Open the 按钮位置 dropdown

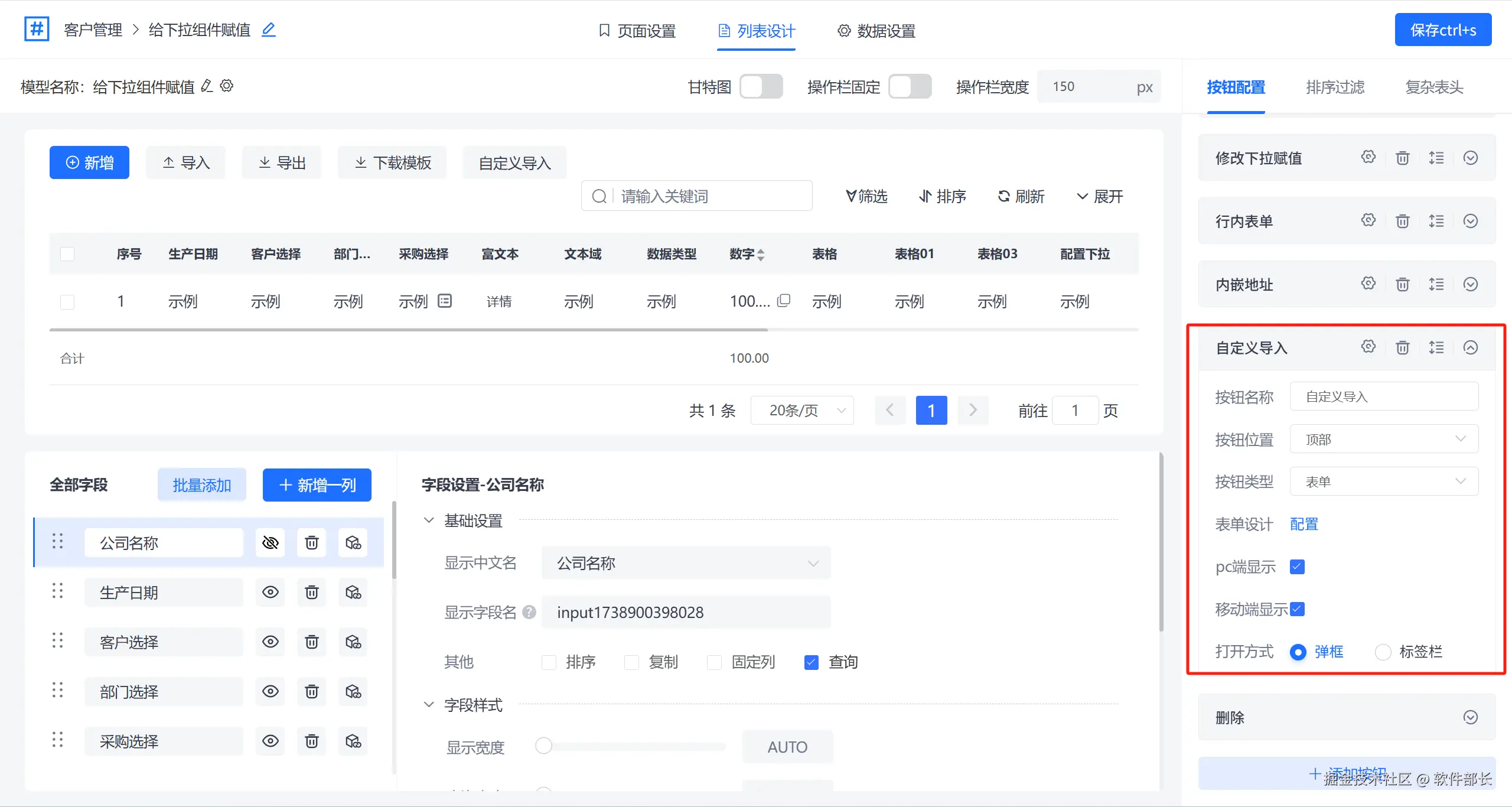click(x=1383, y=439)
